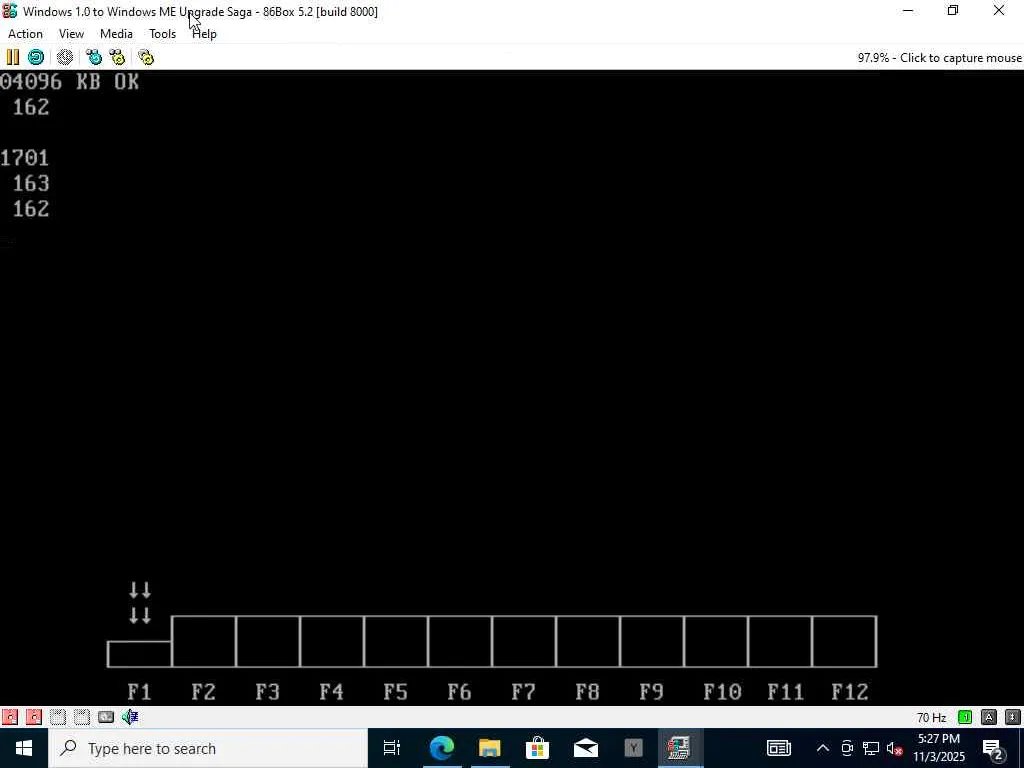Image resolution: width=1024 pixels, height=768 pixels.
Task: Open Microsoft Store from taskbar
Action: [x=537, y=748]
